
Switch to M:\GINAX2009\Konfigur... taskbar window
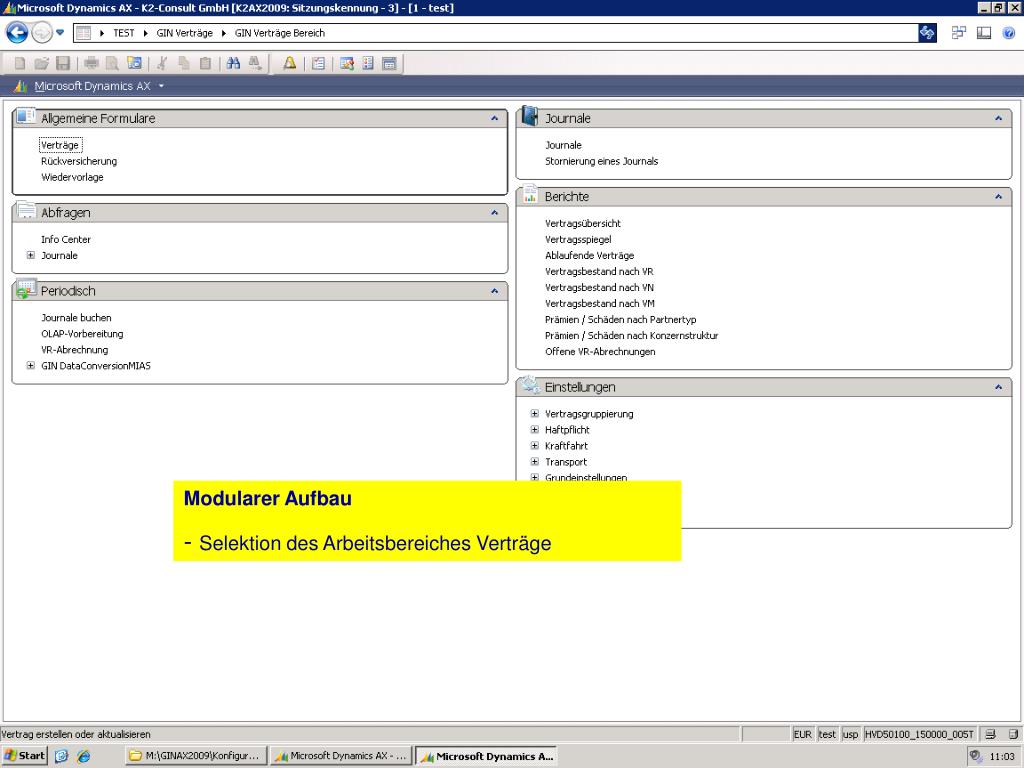pyautogui.click(x=196, y=756)
